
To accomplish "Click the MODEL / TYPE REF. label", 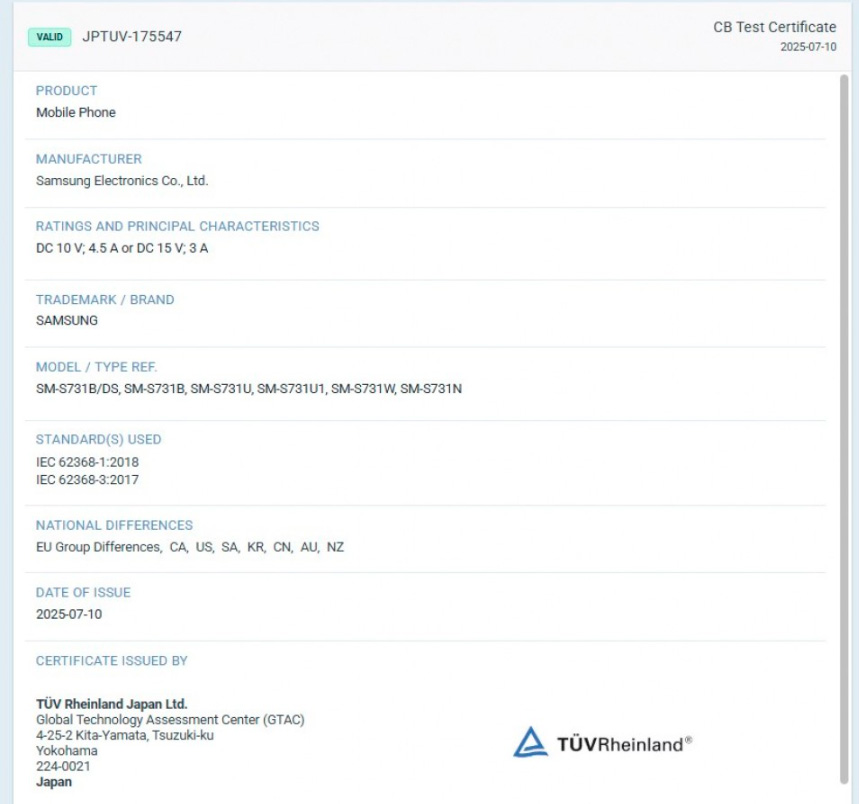I will [96, 367].
